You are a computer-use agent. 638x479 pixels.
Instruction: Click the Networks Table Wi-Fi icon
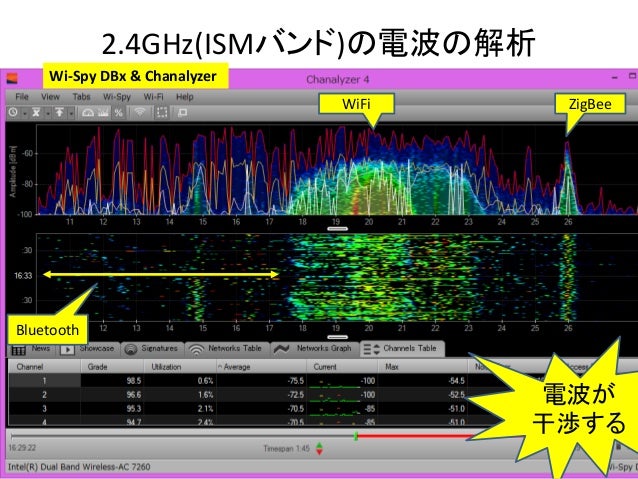(x=197, y=350)
